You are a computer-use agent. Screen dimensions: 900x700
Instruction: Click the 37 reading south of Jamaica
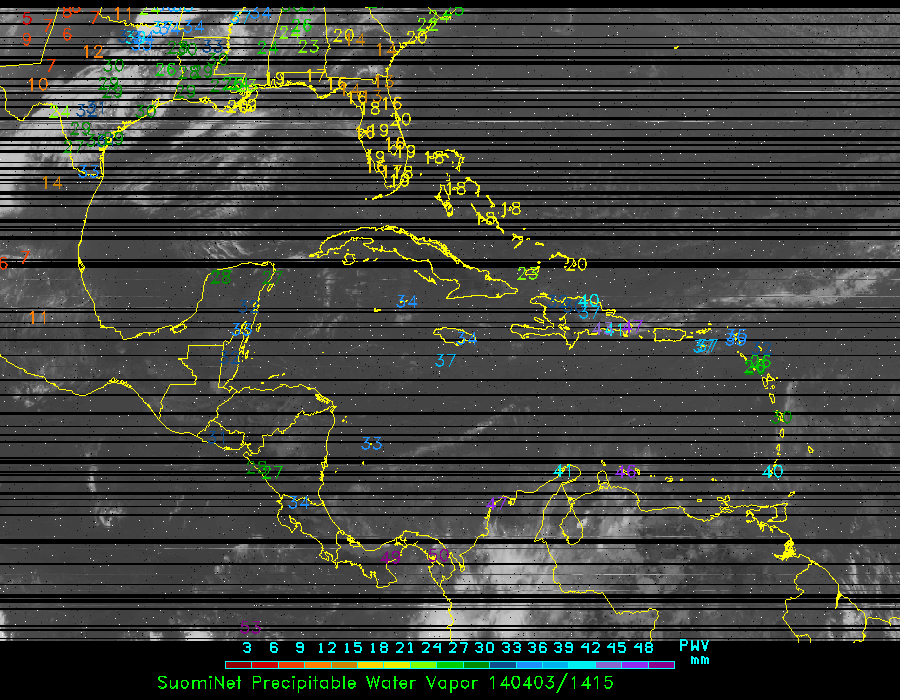coord(446,360)
